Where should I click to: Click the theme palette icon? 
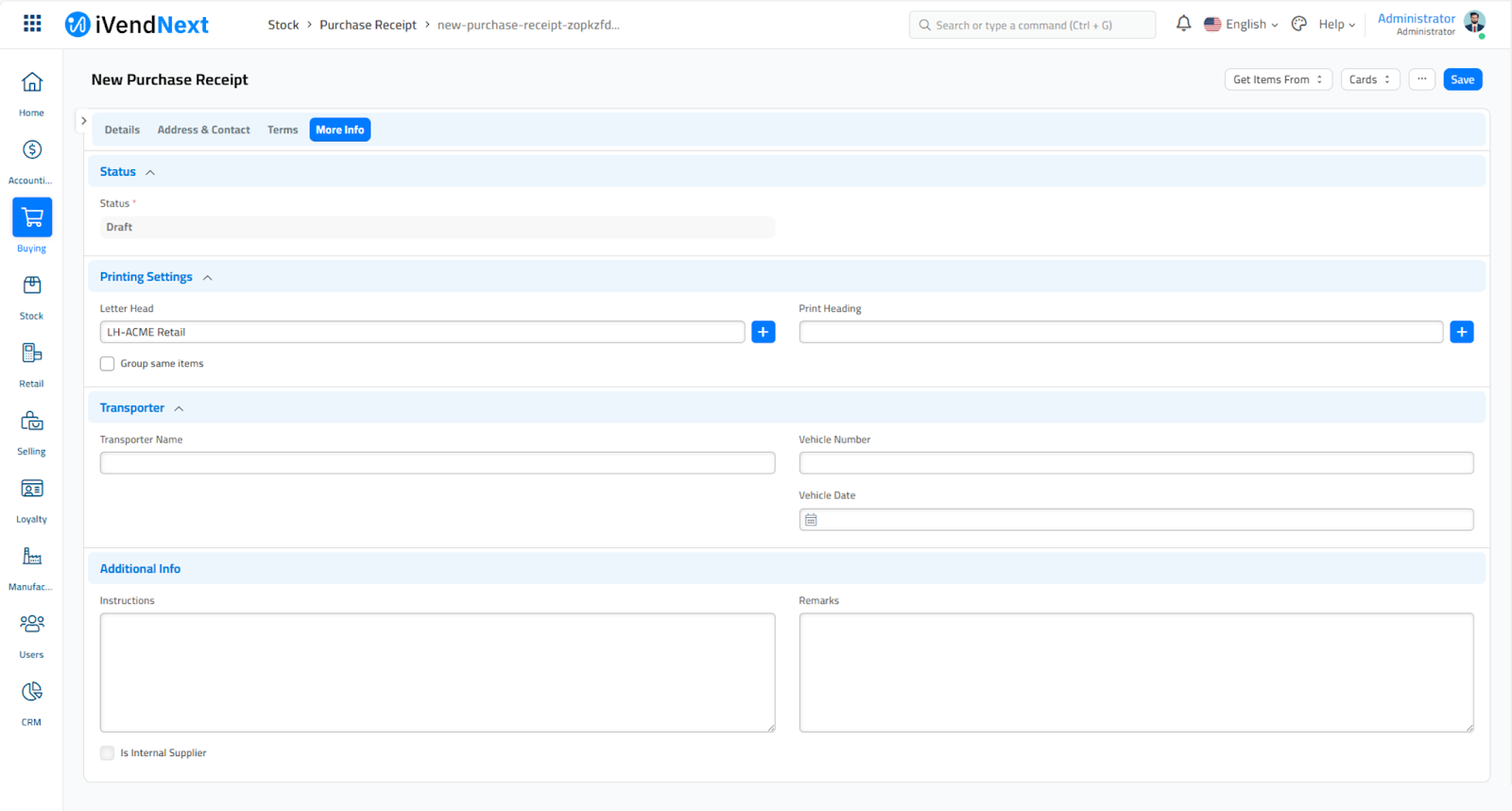click(x=1299, y=24)
